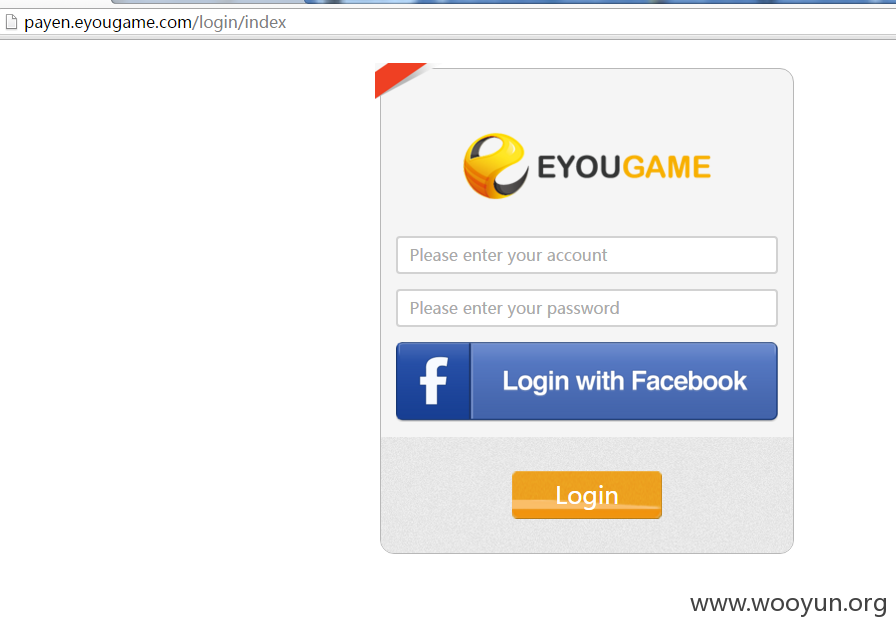Screen dimensions: 896x632
Task: Click the Eyougame yellow swirl logo
Action: [x=495, y=166]
